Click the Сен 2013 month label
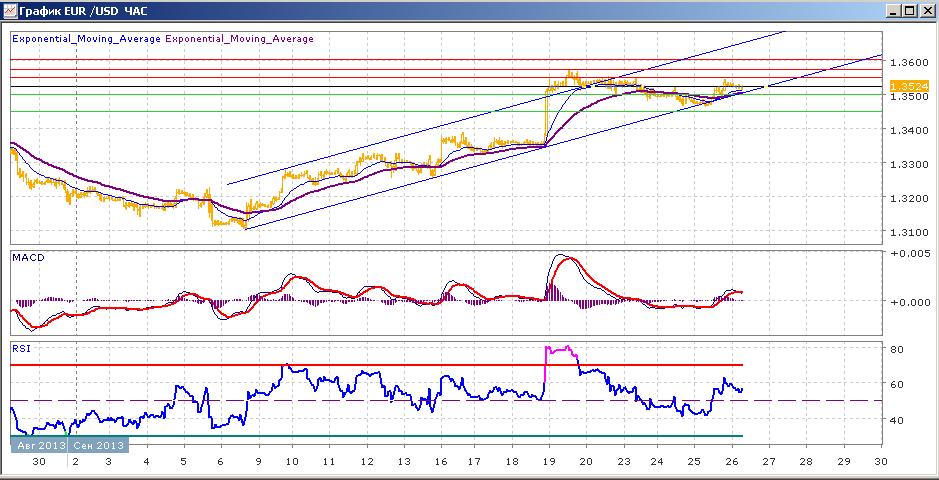Image resolution: width=939 pixels, height=480 pixels. pyautogui.click(x=98, y=445)
